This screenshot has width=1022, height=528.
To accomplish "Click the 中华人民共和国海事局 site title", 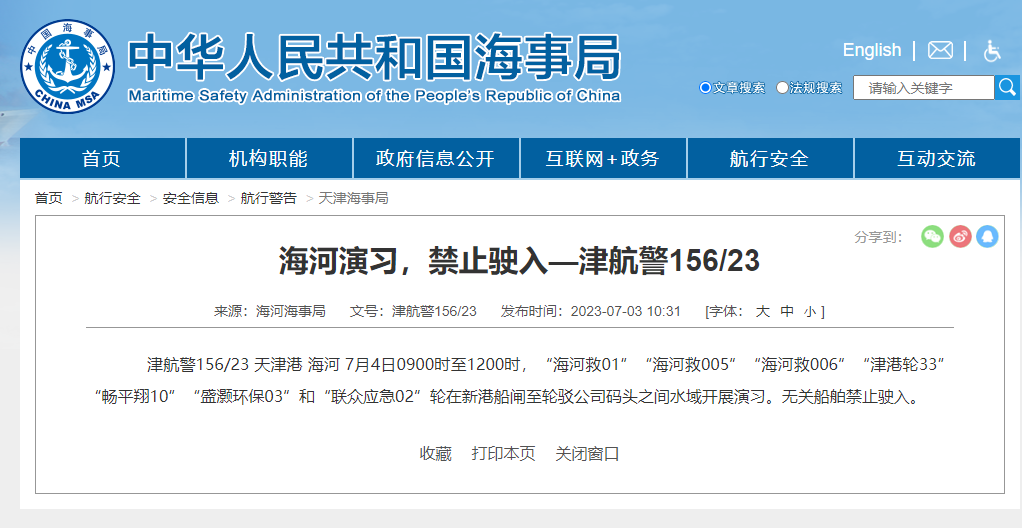I will click(373, 57).
